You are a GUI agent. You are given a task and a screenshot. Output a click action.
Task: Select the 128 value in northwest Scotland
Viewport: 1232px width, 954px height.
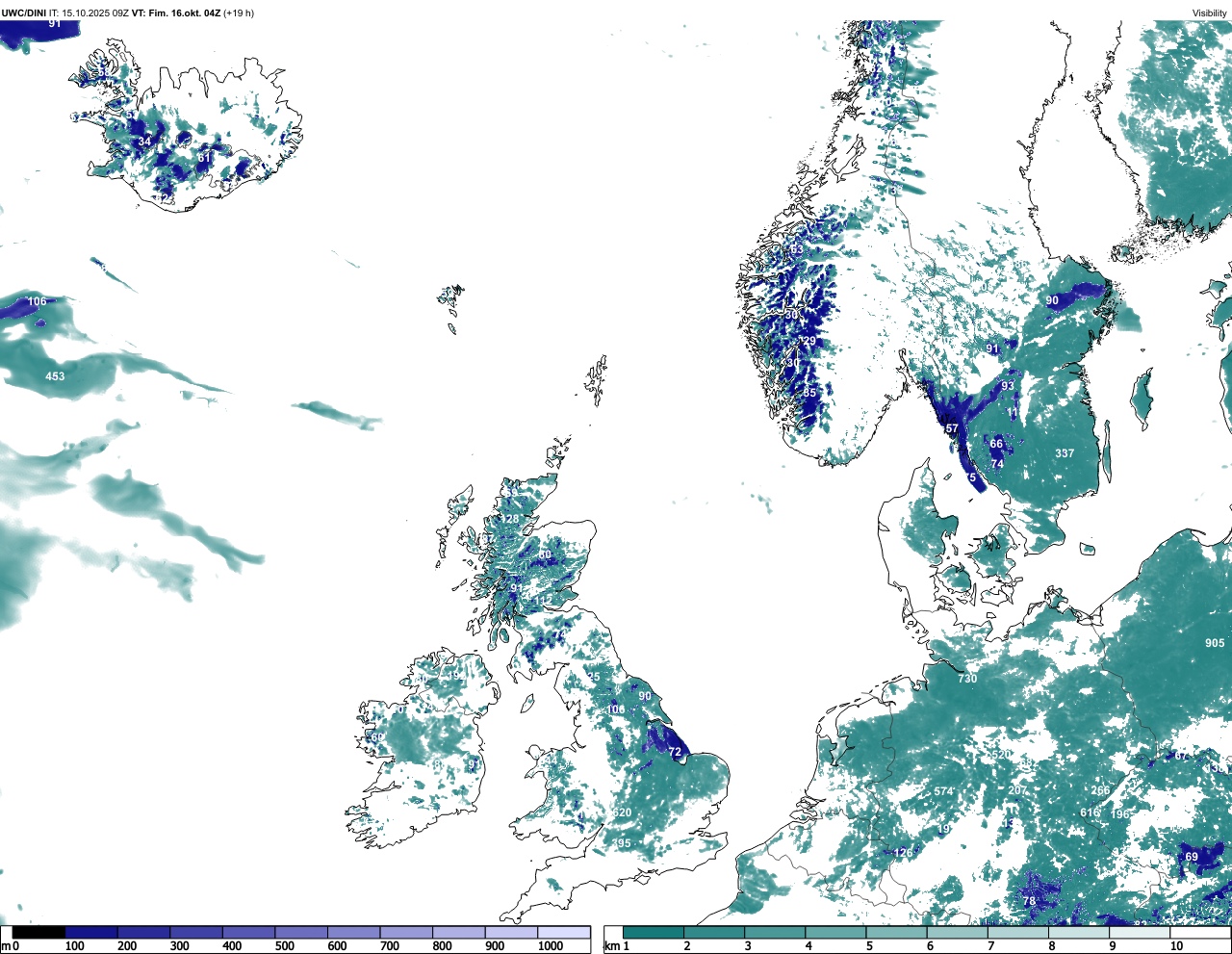(x=510, y=519)
